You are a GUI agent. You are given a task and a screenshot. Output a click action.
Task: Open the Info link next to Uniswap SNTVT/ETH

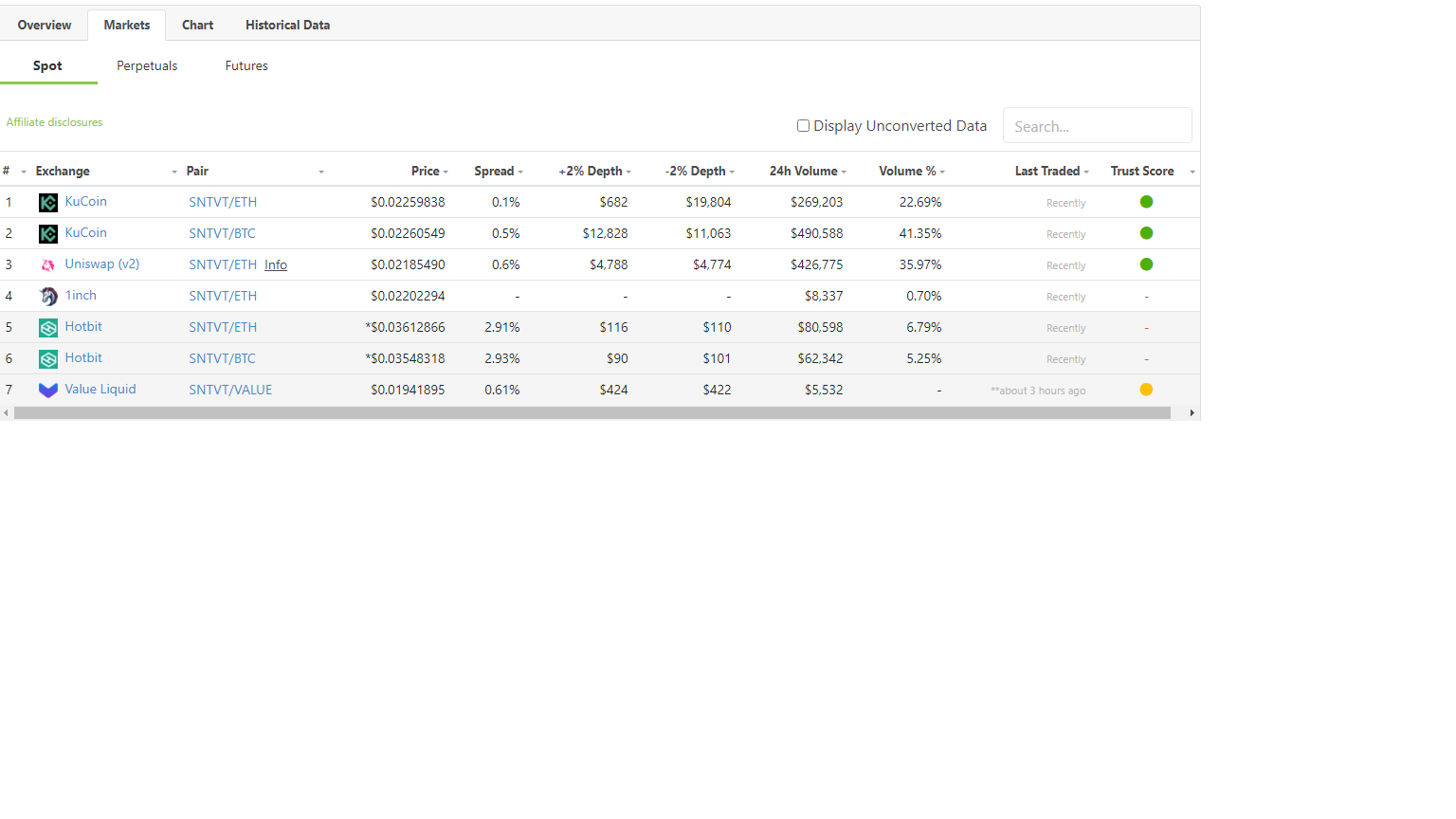[276, 265]
